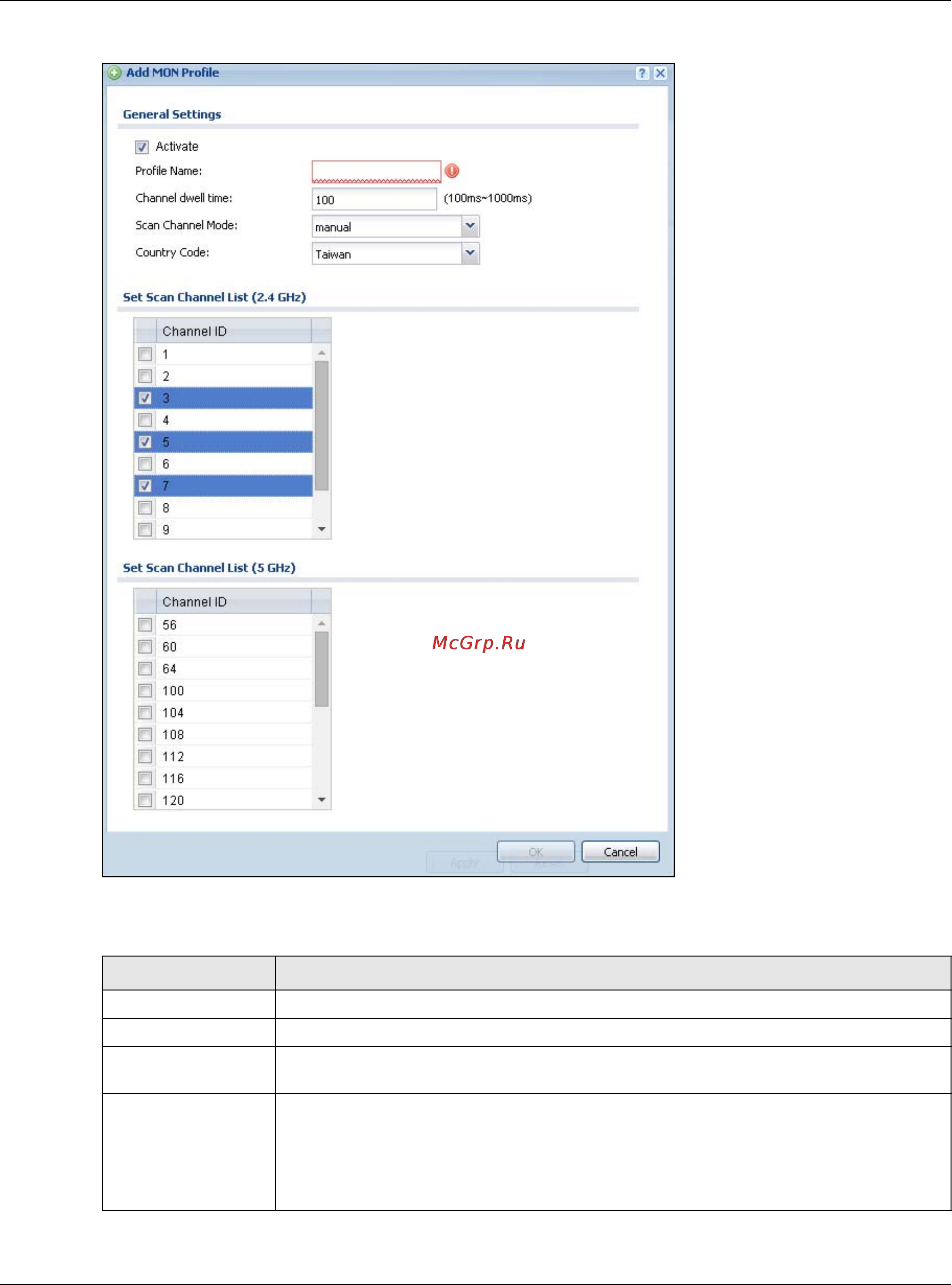Check channel 112 in 5 GHz list

coord(145,756)
